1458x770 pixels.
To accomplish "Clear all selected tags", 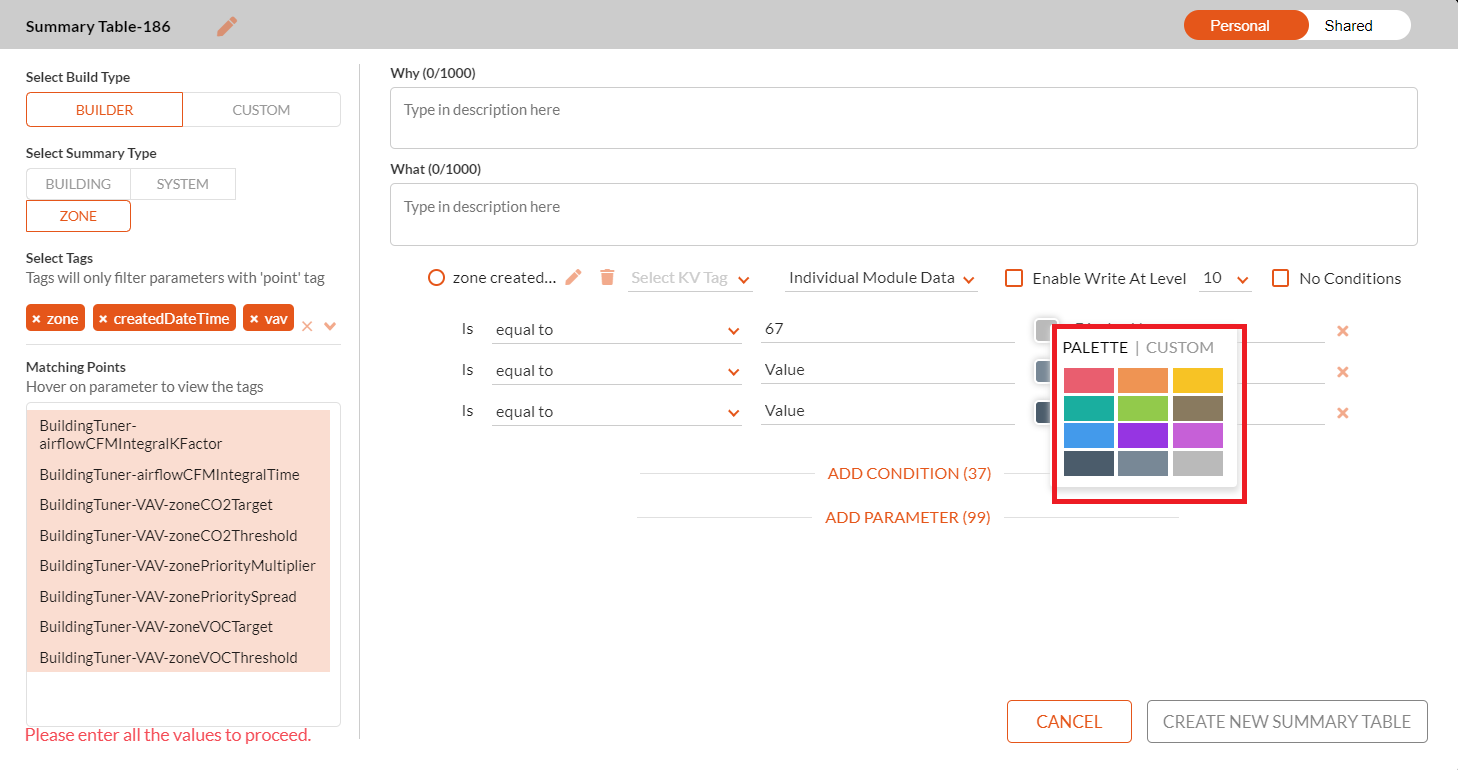I will (x=307, y=326).
